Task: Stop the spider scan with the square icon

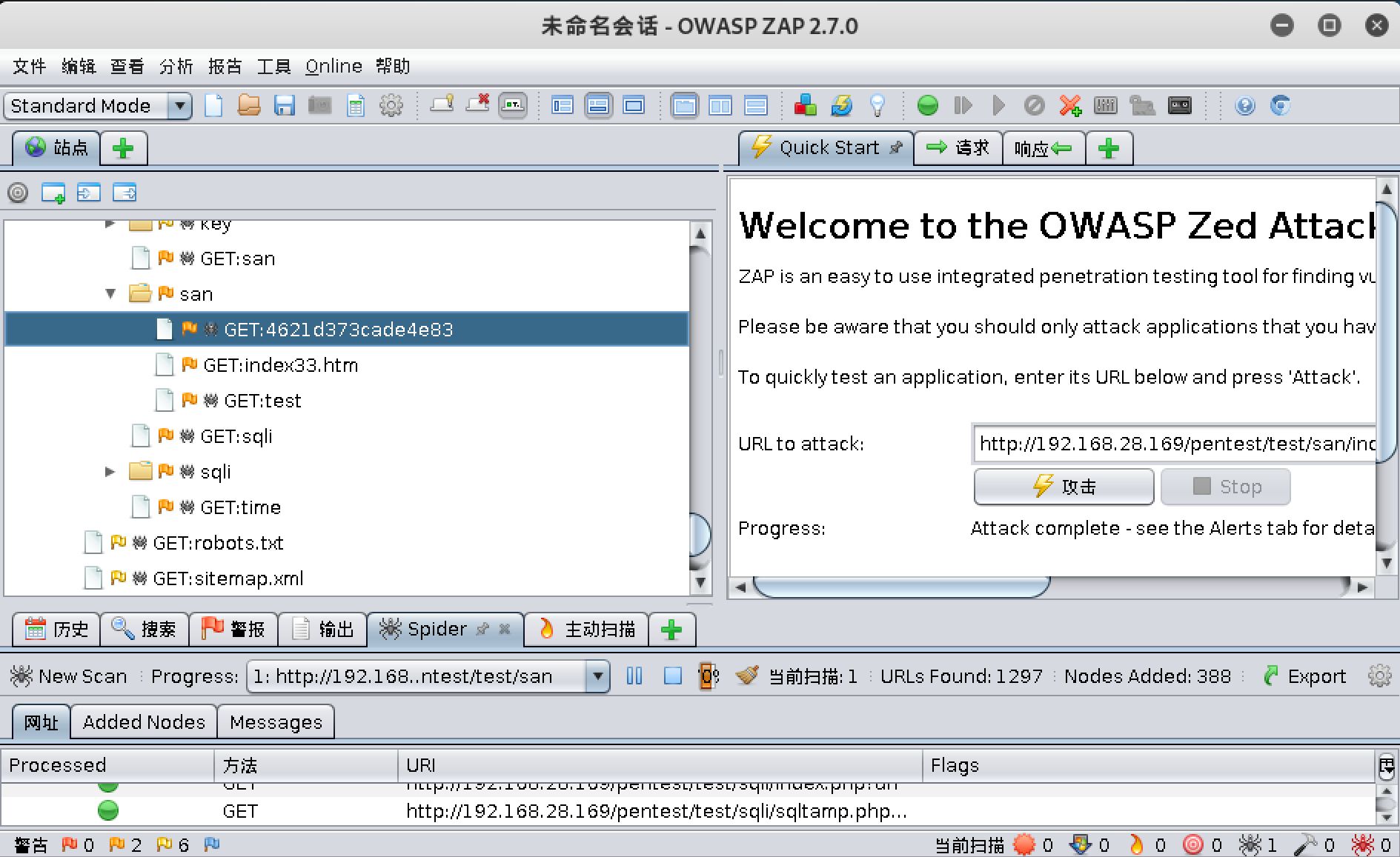Action: [x=672, y=676]
